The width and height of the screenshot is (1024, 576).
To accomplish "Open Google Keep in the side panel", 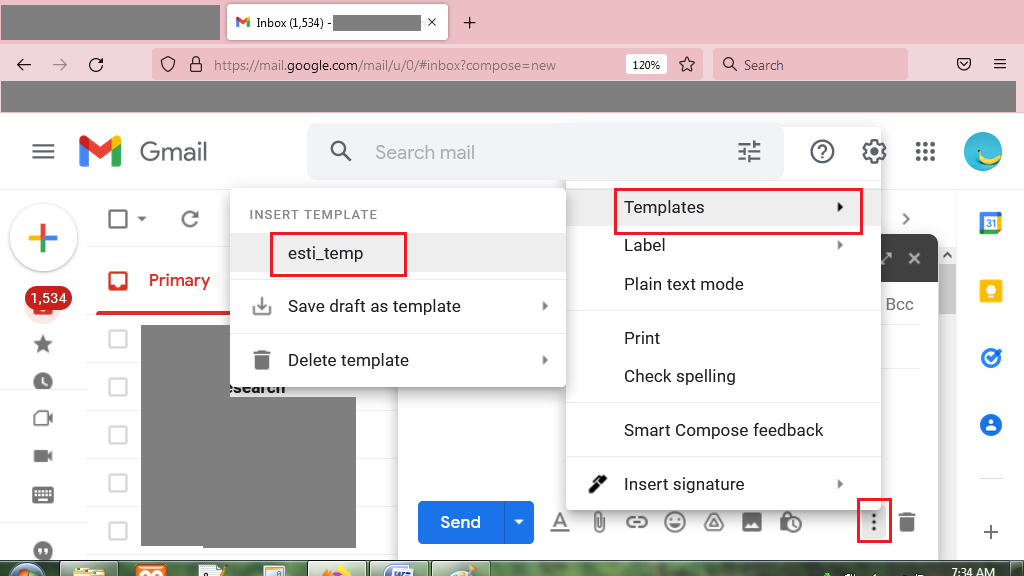I will pos(990,290).
